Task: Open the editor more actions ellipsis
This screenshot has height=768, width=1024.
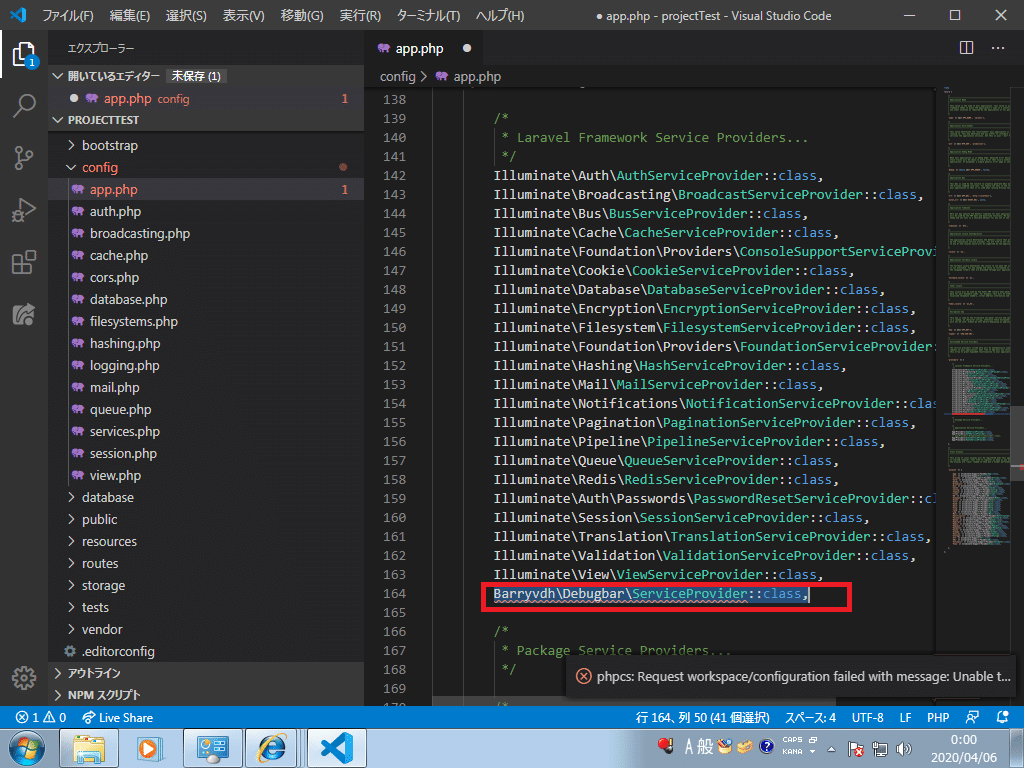Action: pos(998,48)
